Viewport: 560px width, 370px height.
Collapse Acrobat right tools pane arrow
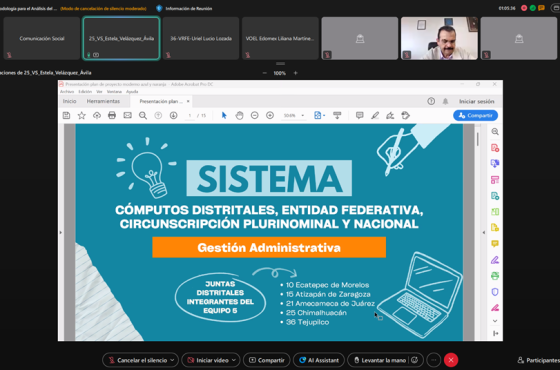pos(484,232)
